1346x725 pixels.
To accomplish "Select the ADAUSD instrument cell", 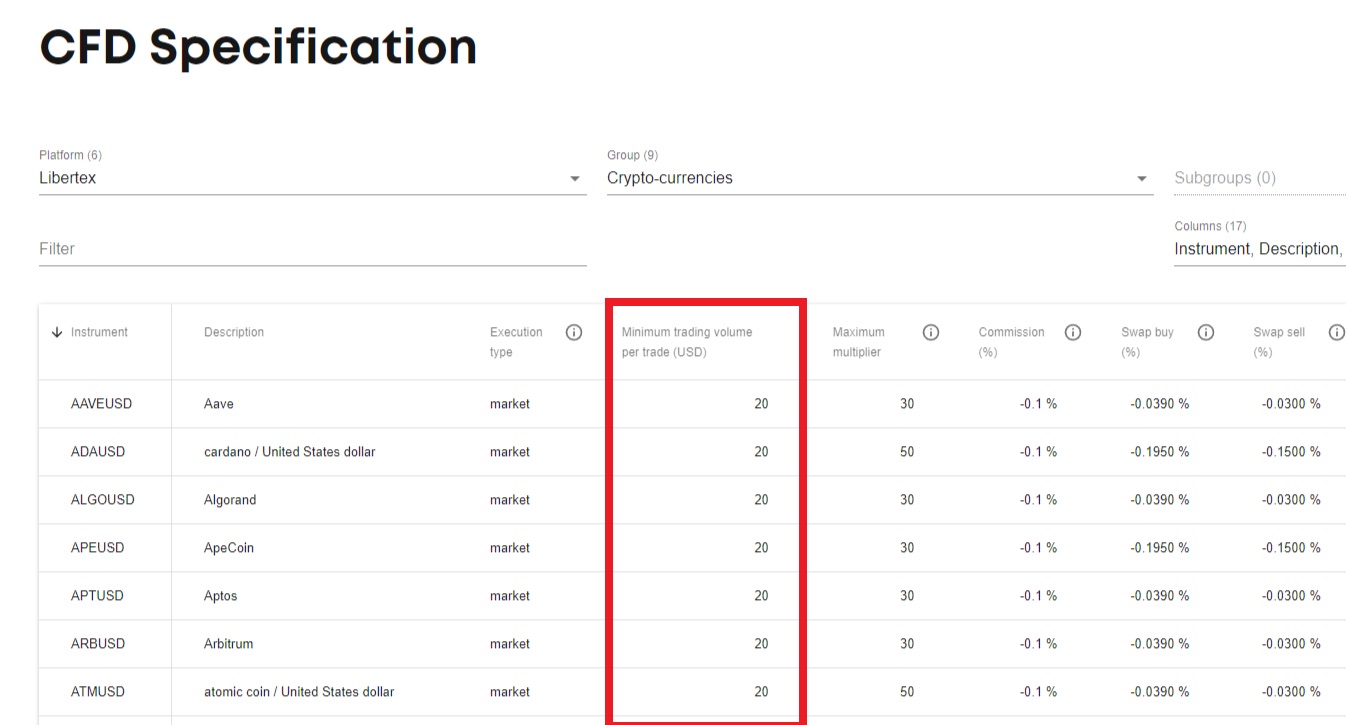I will pos(98,452).
